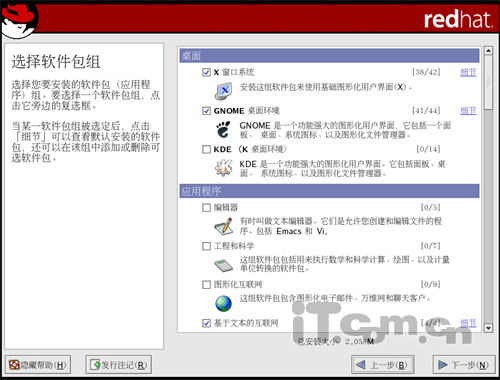Click the scrollbar down arrow

pyautogui.click(x=488, y=328)
